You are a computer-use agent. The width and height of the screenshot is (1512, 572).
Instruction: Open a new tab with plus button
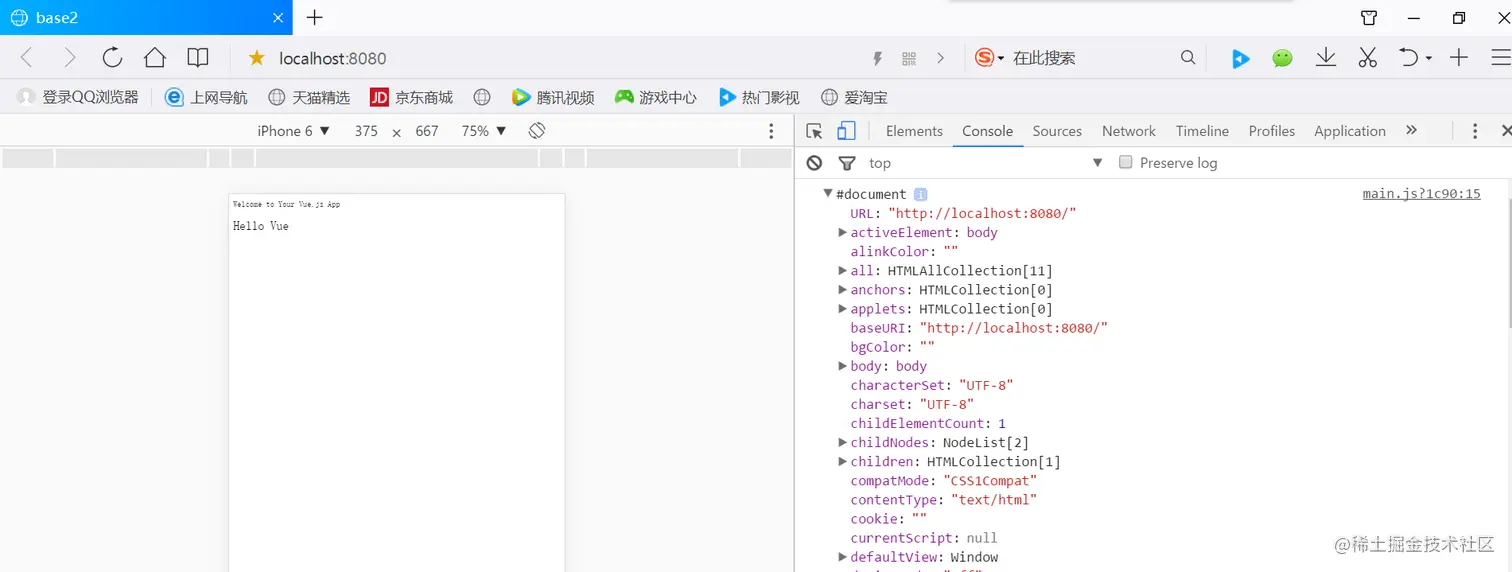(x=315, y=17)
